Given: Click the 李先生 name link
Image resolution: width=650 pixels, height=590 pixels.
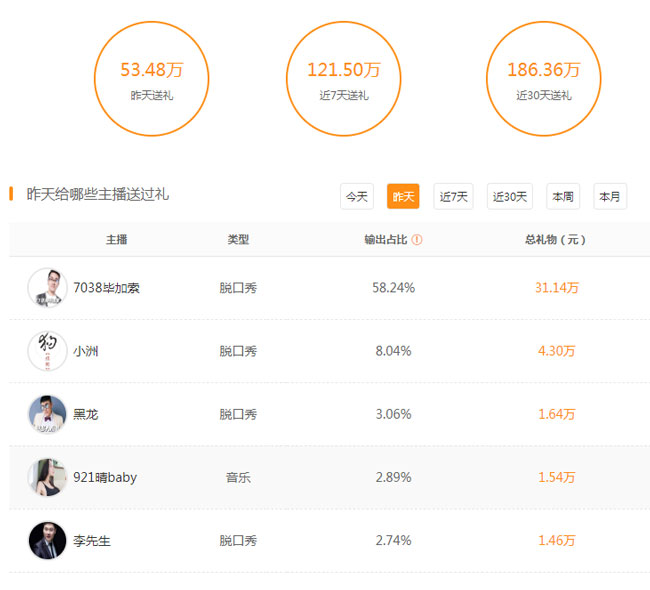Looking at the screenshot, I should point(92,541).
